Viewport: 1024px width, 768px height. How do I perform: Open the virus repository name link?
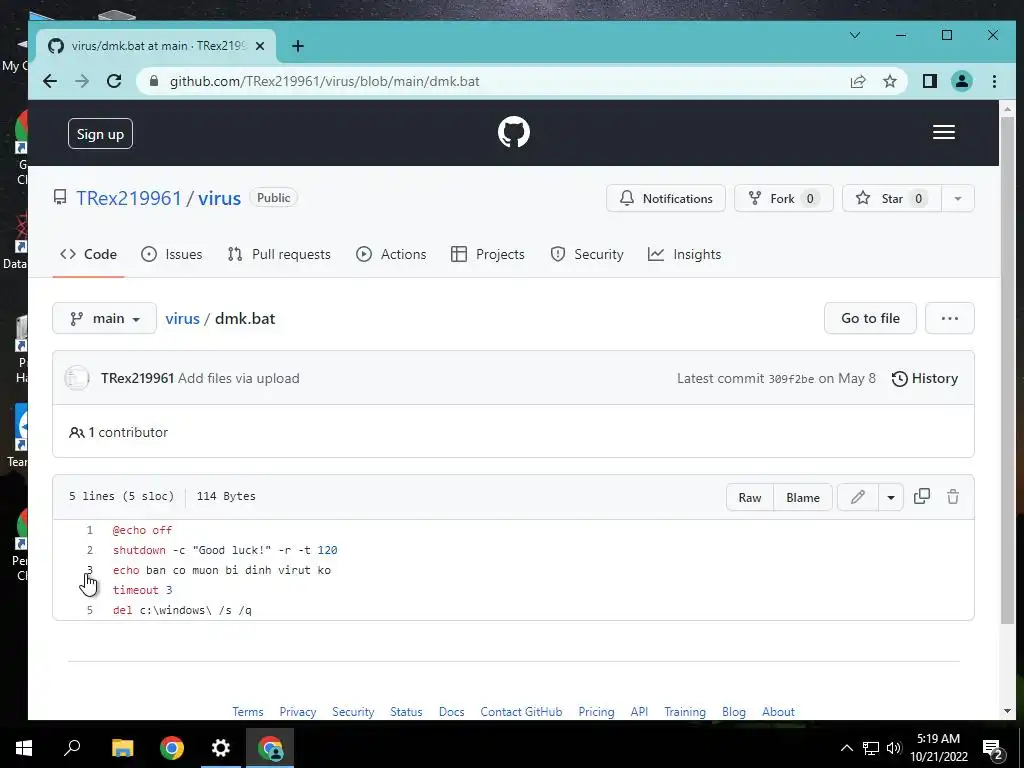click(219, 198)
